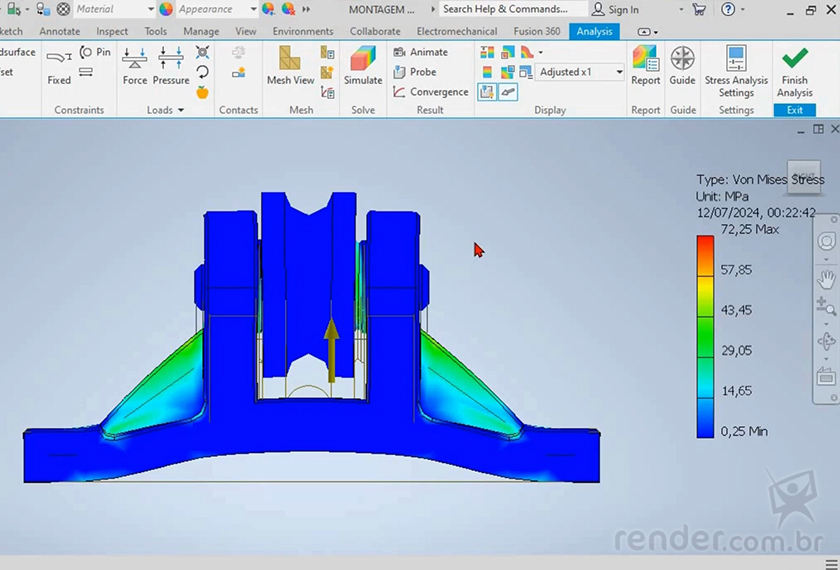This screenshot has width=840, height=570.
Task: Open Stress Analysis Settings
Action: pyautogui.click(x=736, y=70)
